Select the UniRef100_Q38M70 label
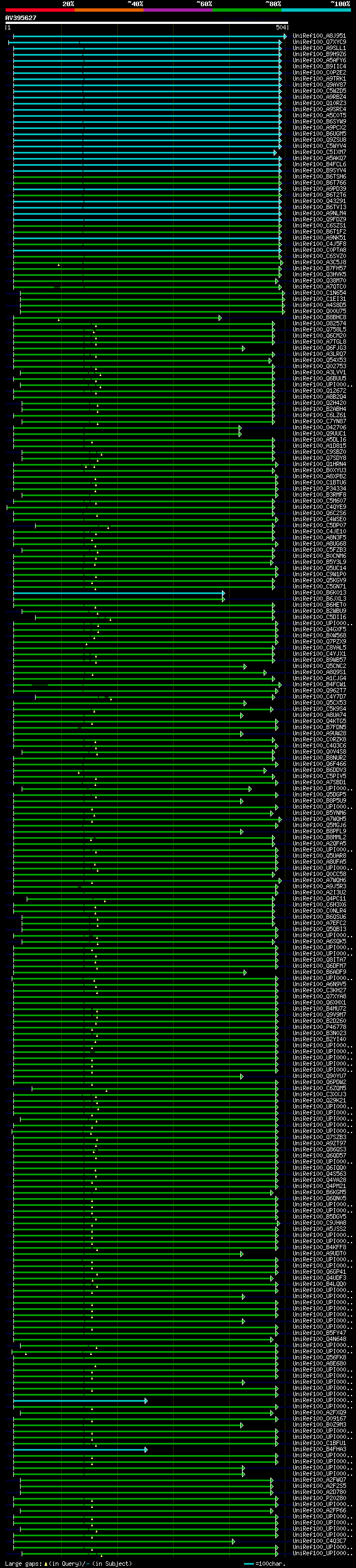The image size is (356, 1568). click(x=319, y=280)
